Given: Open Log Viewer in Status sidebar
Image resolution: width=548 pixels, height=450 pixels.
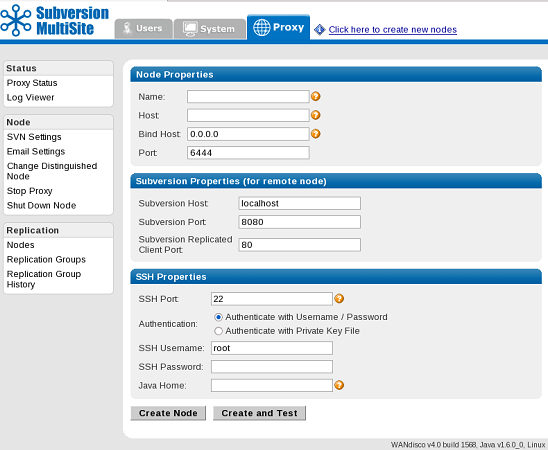Looking at the screenshot, I should pos(30,97).
